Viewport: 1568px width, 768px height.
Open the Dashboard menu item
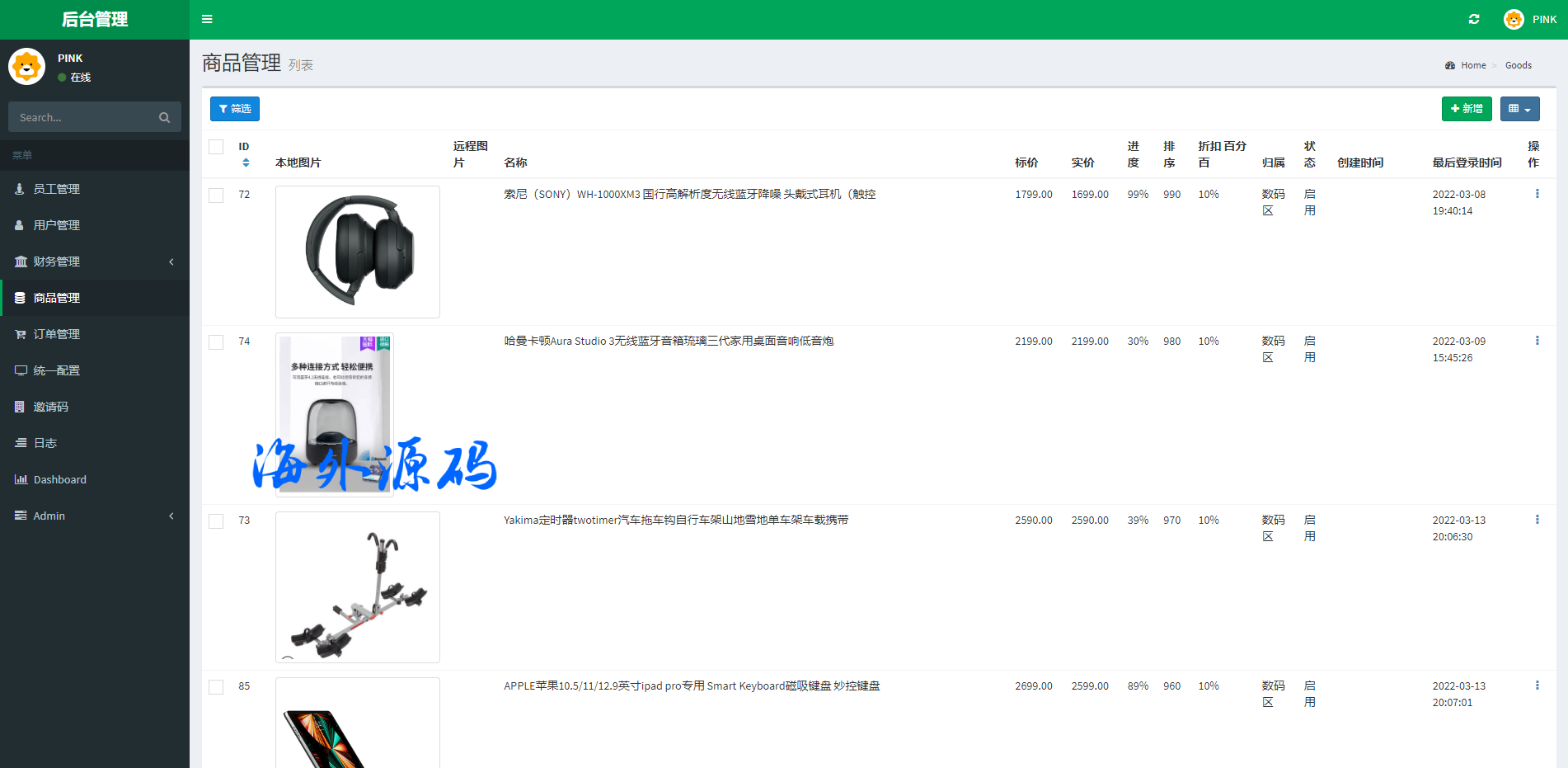pyautogui.click(x=59, y=479)
